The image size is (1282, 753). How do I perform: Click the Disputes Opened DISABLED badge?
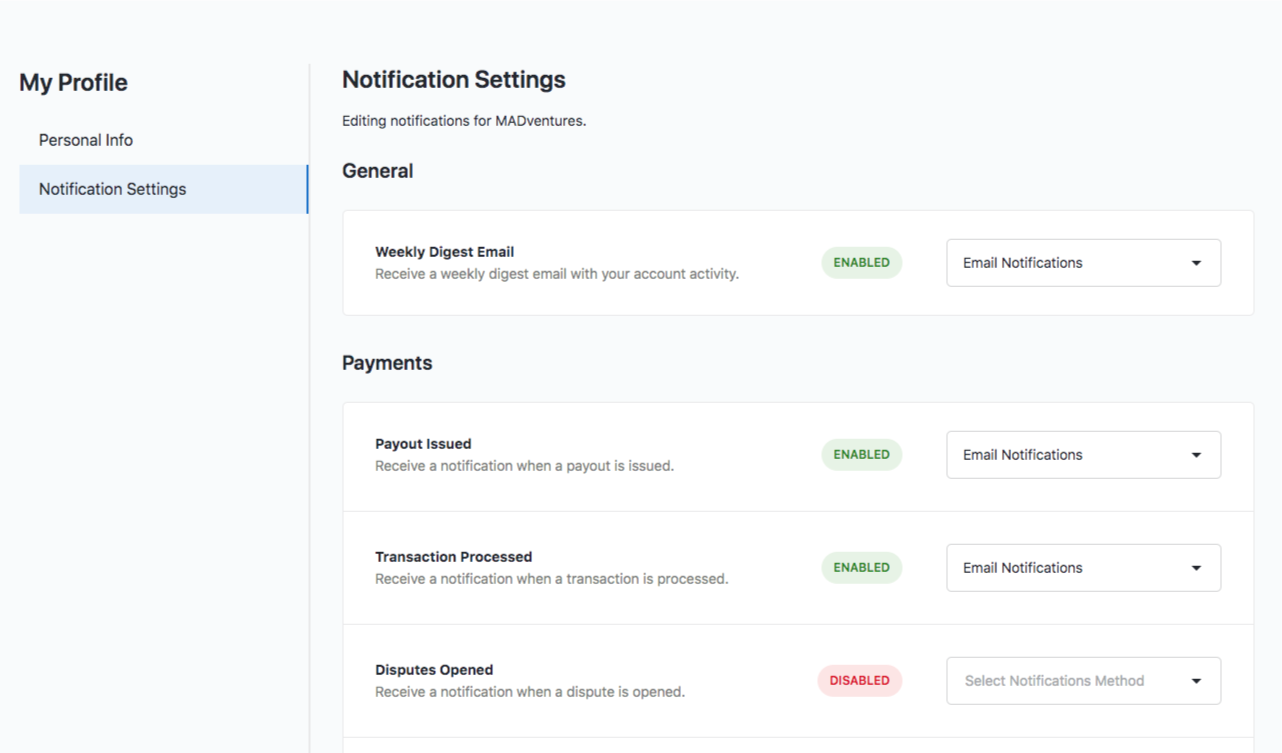pos(859,681)
